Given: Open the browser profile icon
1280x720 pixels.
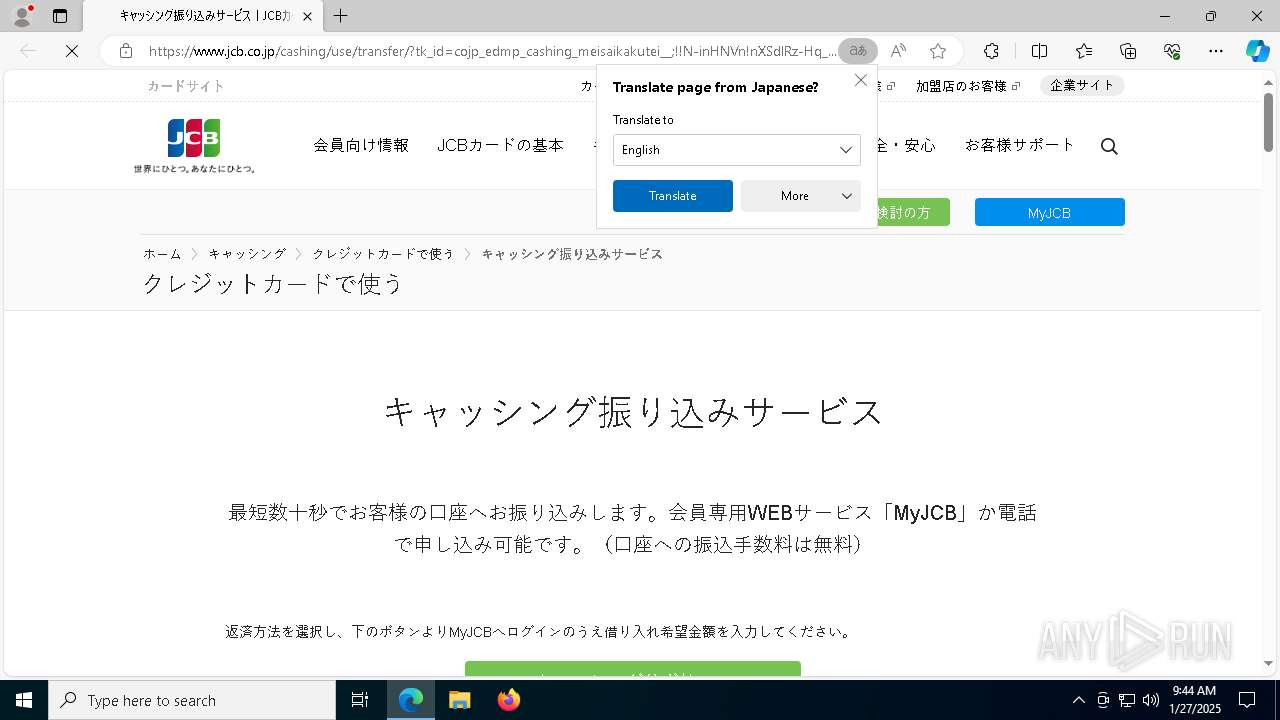Looking at the screenshot, I should pos(21,16).
